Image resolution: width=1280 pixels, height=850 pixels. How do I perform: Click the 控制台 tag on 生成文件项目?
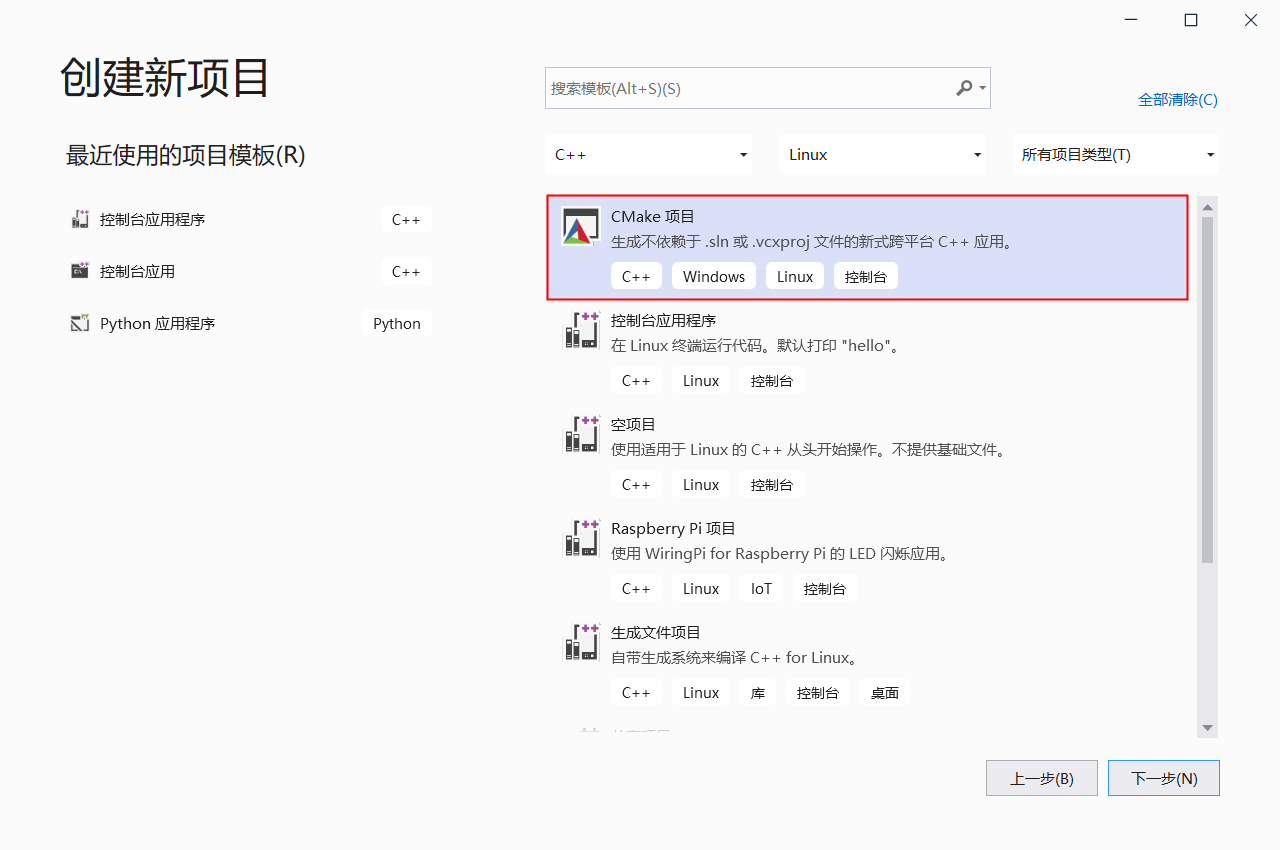tap(818, 692)
